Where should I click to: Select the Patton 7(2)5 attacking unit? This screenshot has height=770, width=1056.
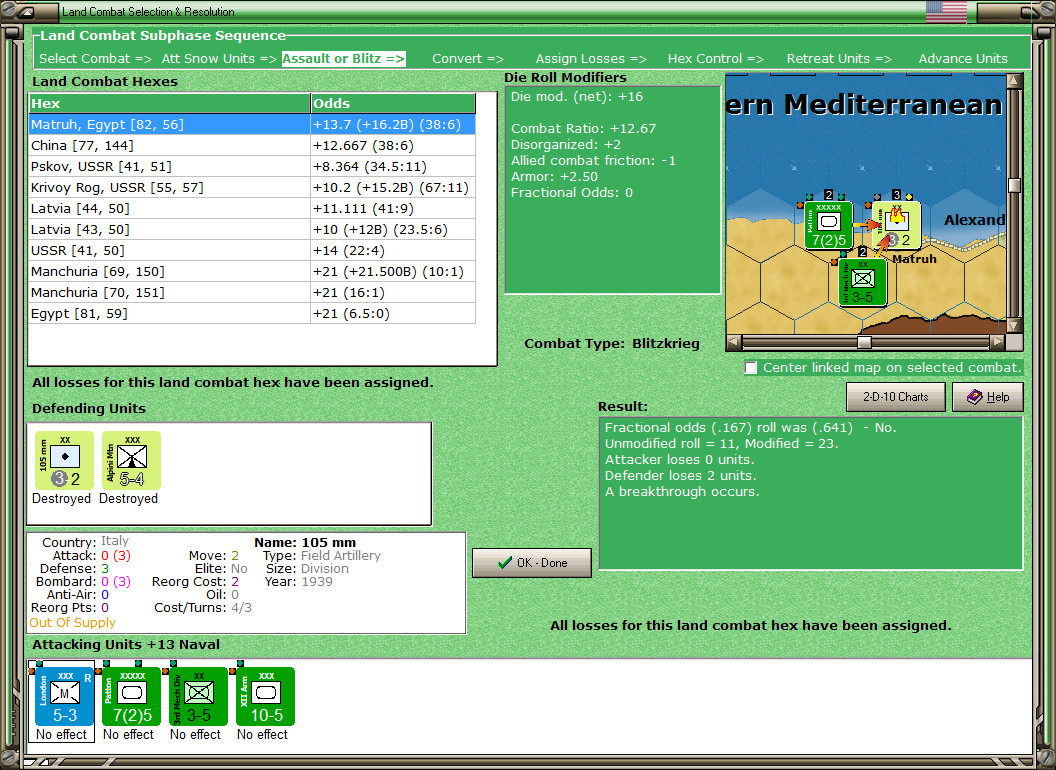pyautogui.click(x=131, y=697)
